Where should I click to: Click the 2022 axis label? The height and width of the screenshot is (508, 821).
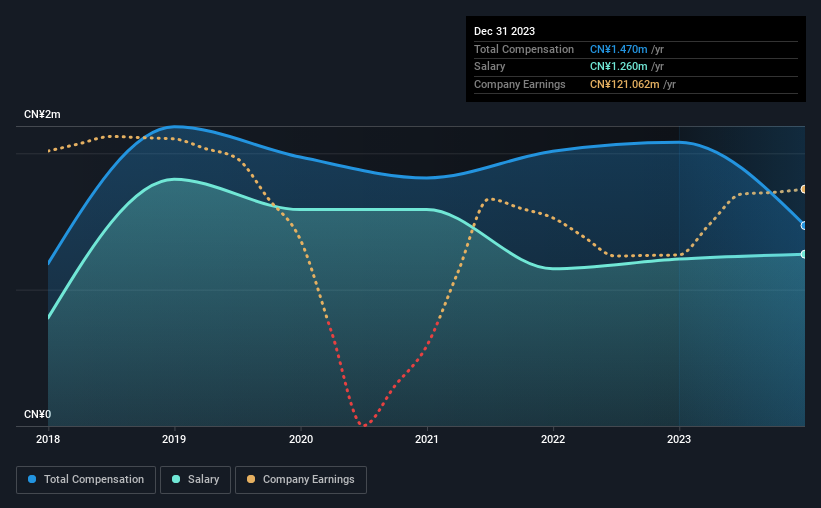point(553,439)
